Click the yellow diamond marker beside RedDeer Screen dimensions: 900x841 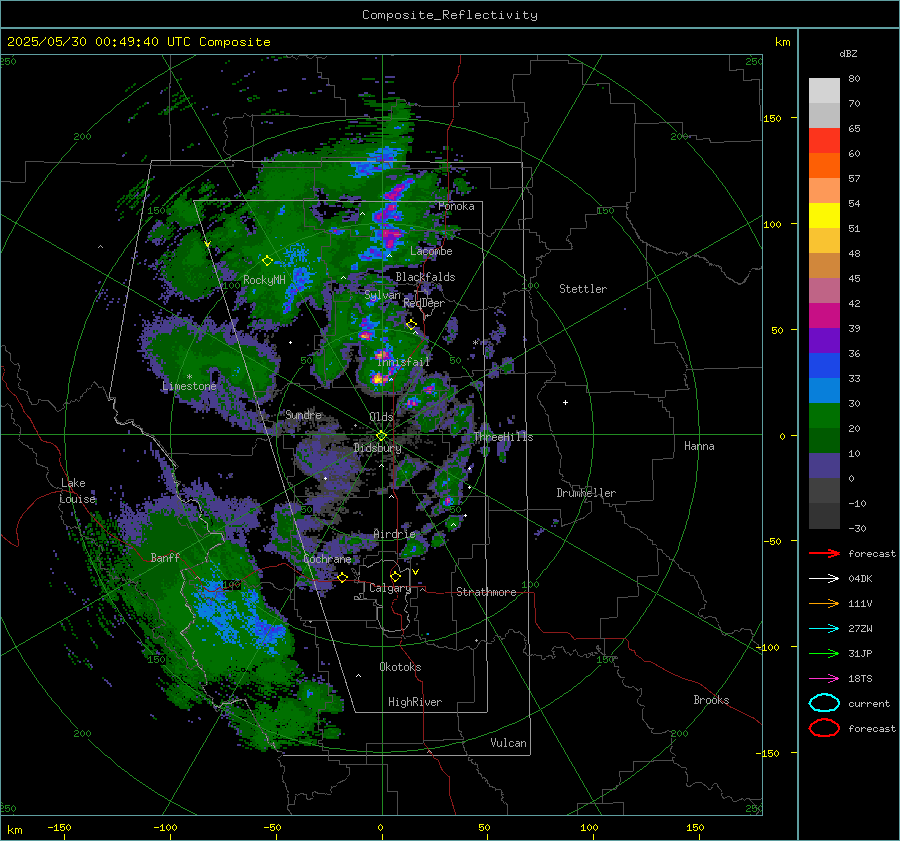point(411,325)
